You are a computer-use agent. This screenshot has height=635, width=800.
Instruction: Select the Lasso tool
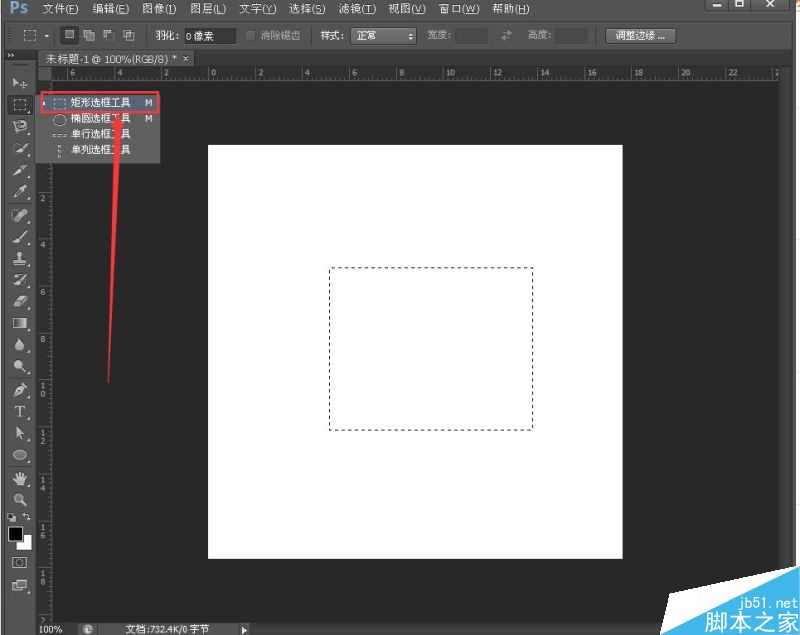(19, 126)
